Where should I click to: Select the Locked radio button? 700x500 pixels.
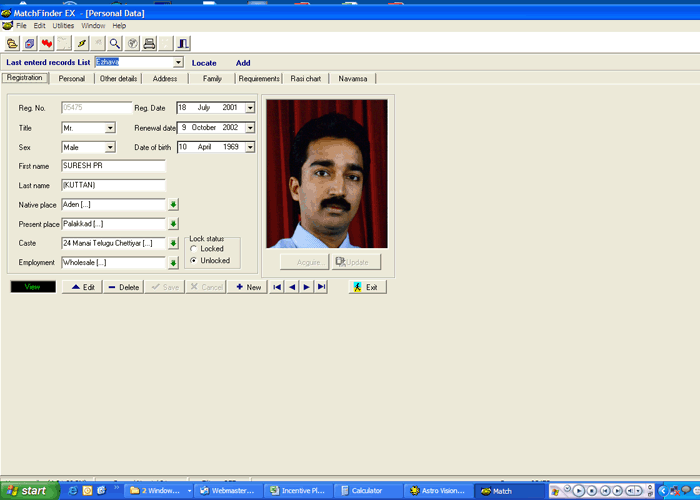click(x=194, y=249)
